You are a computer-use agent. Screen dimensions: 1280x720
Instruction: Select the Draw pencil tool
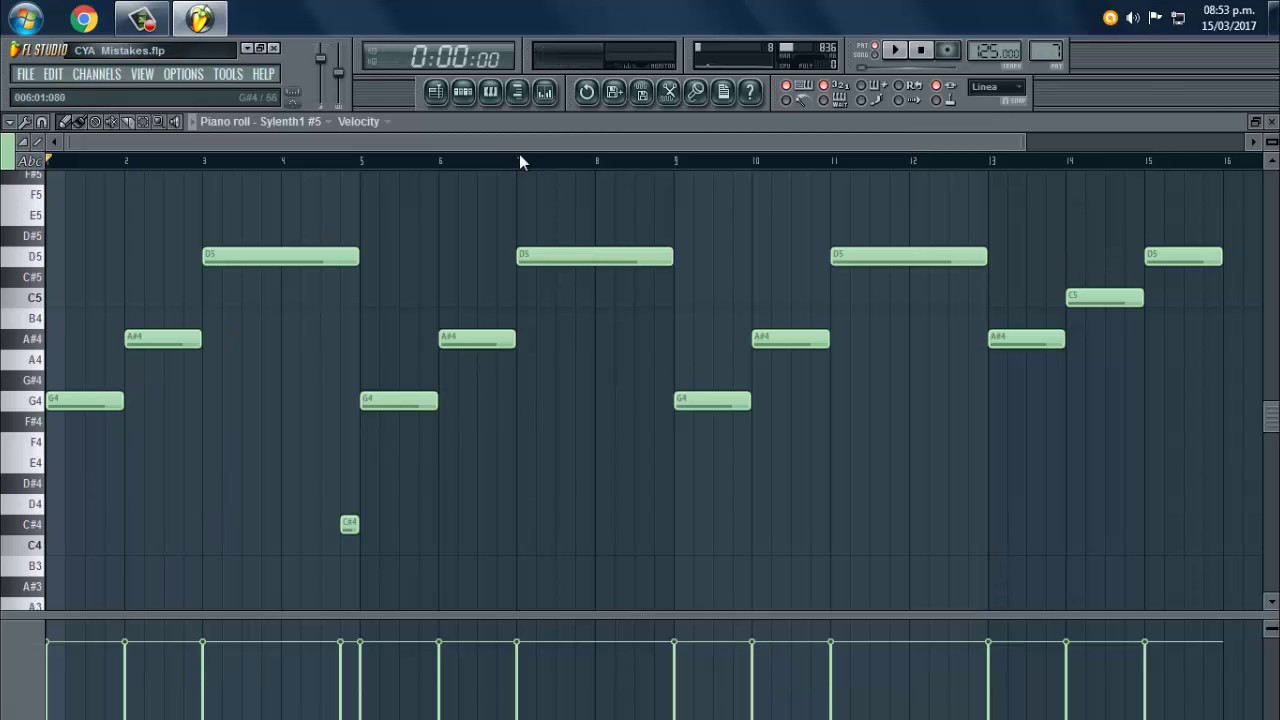pyautogui.click(x=64, y=122)
